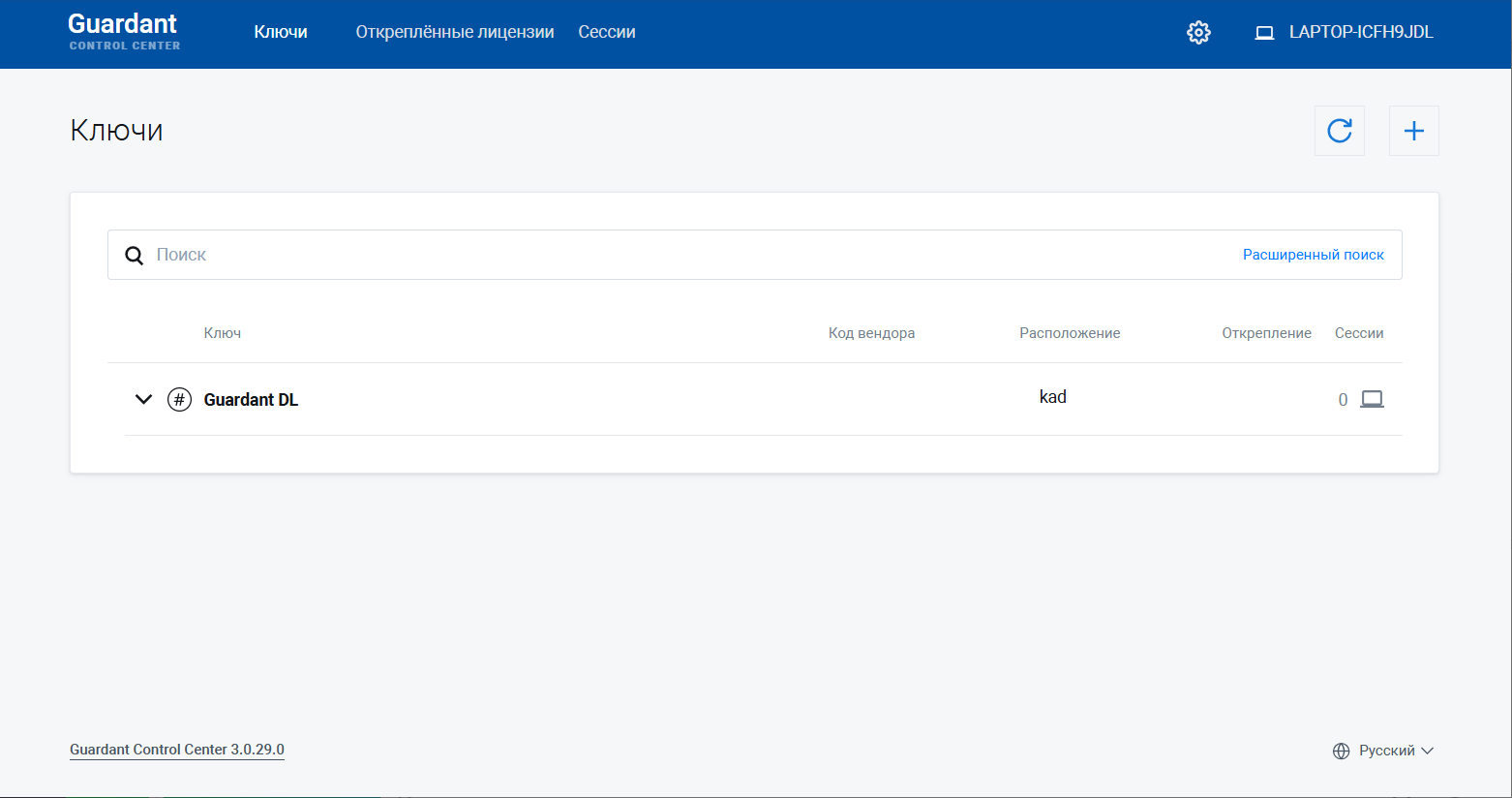Click the chevron next to Русский
Screen dimensions: 1512x798
[x=1427, y=751]
